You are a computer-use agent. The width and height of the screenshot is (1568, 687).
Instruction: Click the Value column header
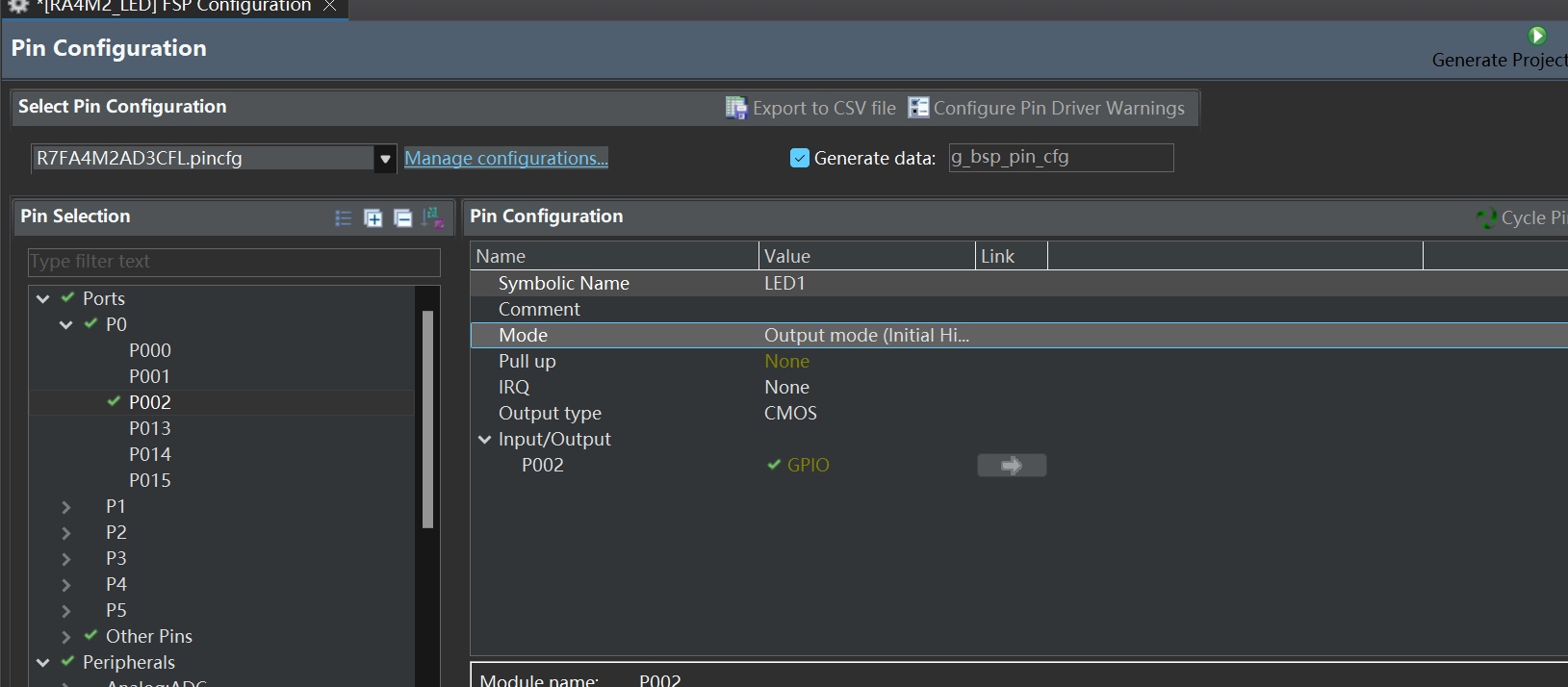[x=867, y=257]
